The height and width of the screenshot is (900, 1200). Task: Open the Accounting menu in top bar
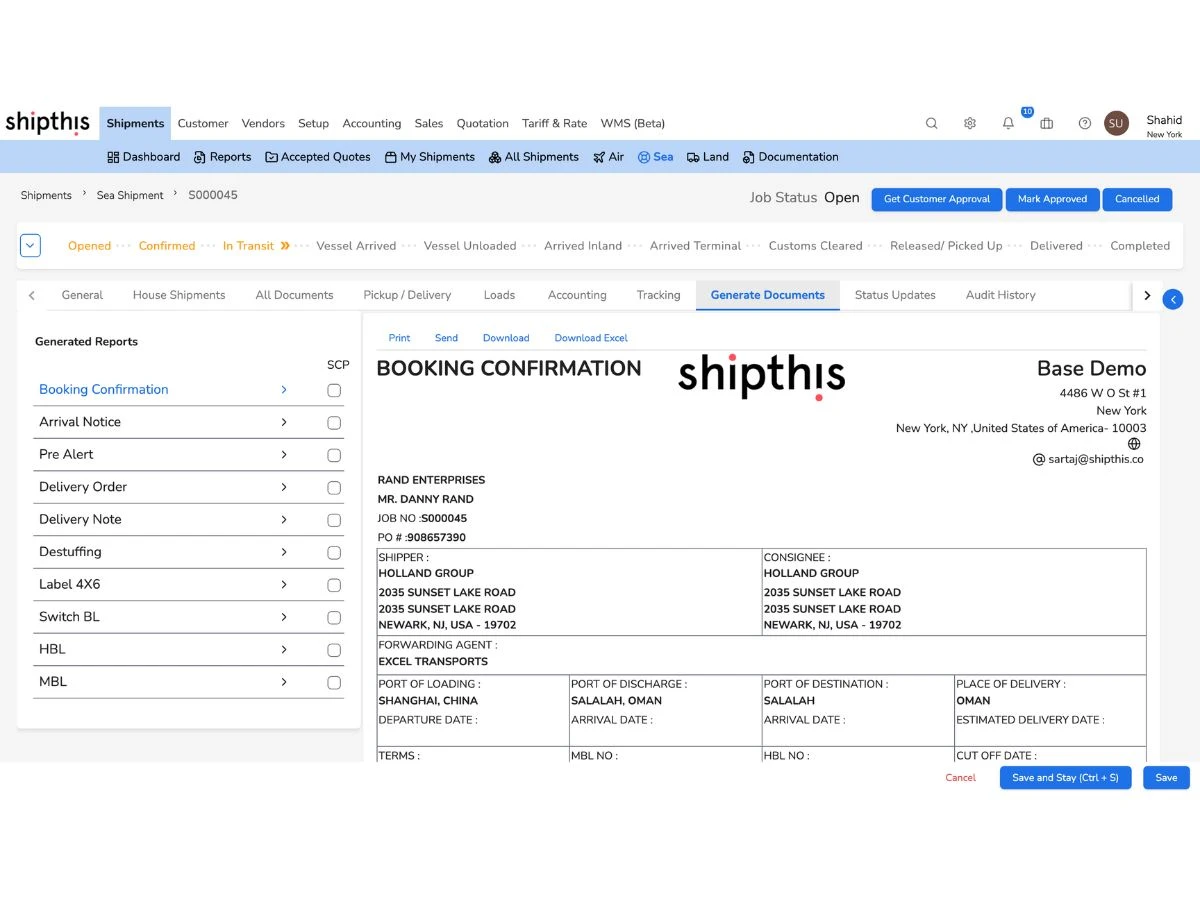[371, 123]
